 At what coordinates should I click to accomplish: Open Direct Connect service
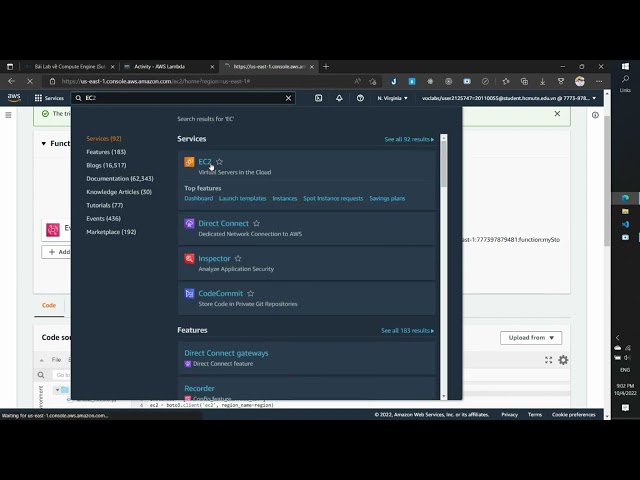click(x=223, y=223)
